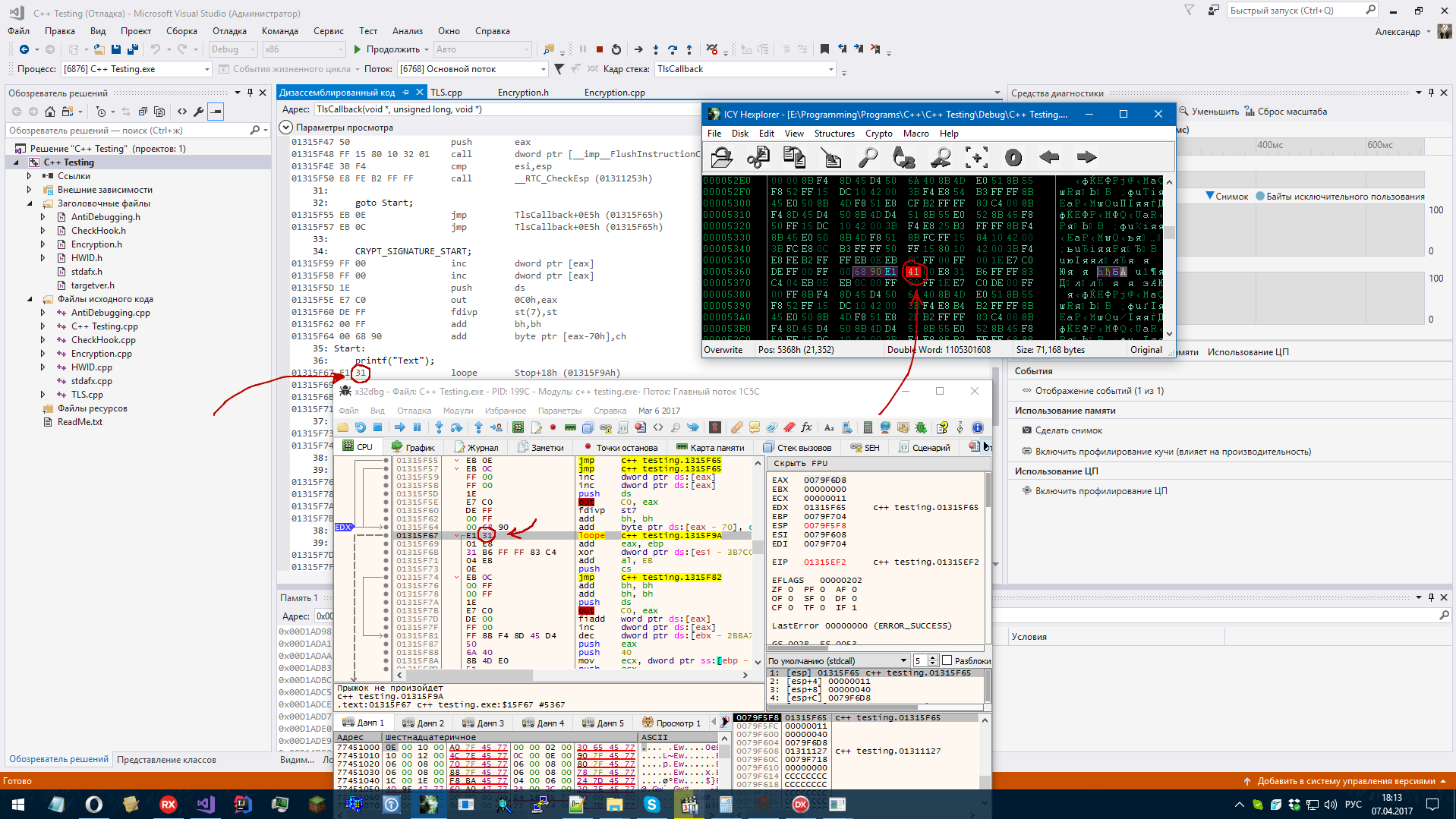Viewport: 1456px width, 819px height.
Task: Open the Кадр стека dropdown
Action: pos(830,69)
